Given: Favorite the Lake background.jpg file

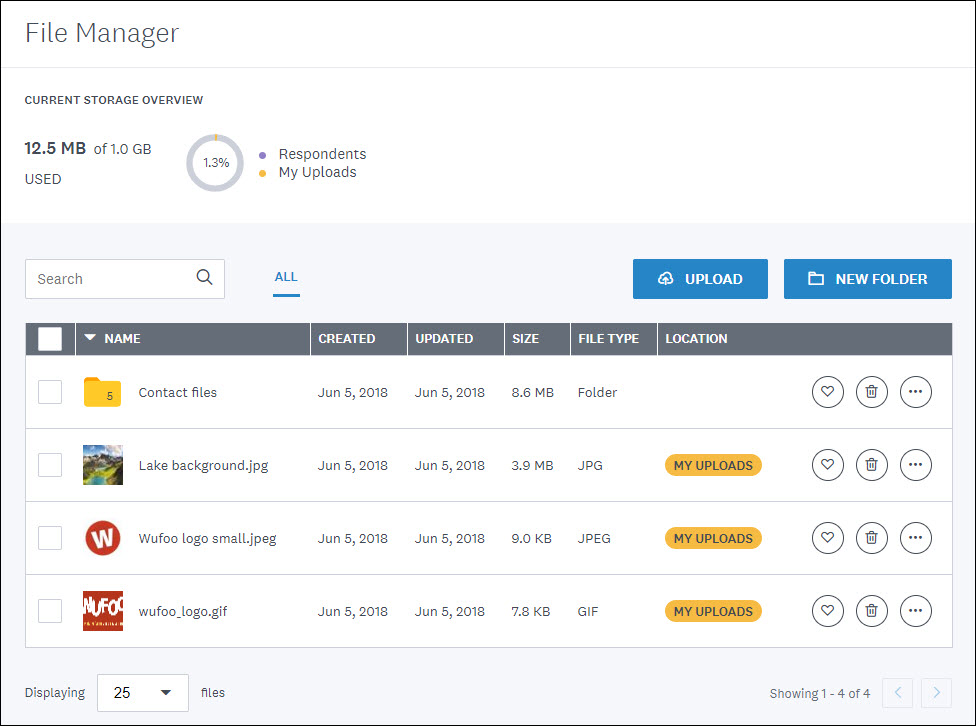Looking at the screenshot, I should click(827, 465).
